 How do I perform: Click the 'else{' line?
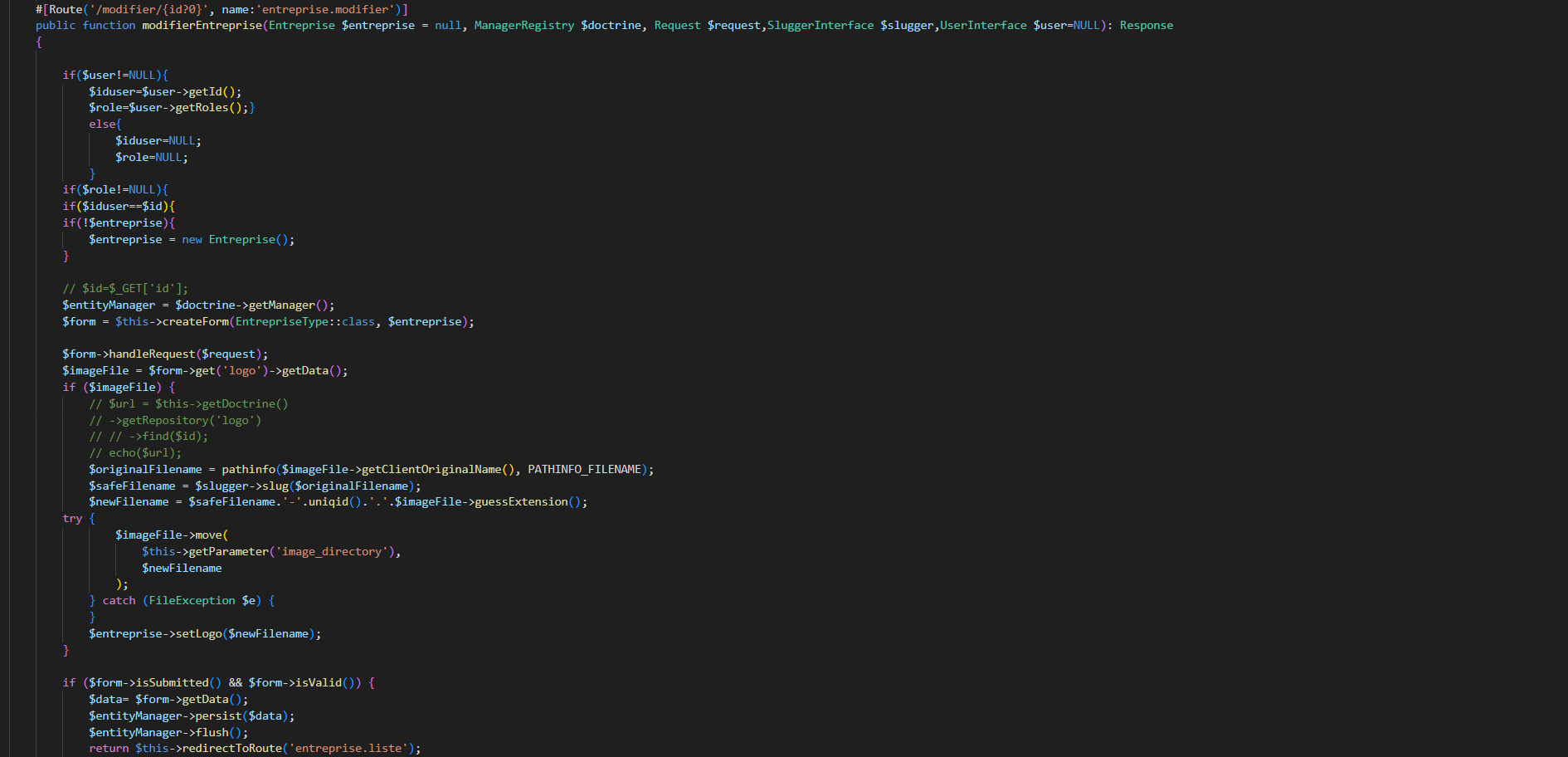tap(105, 125)
